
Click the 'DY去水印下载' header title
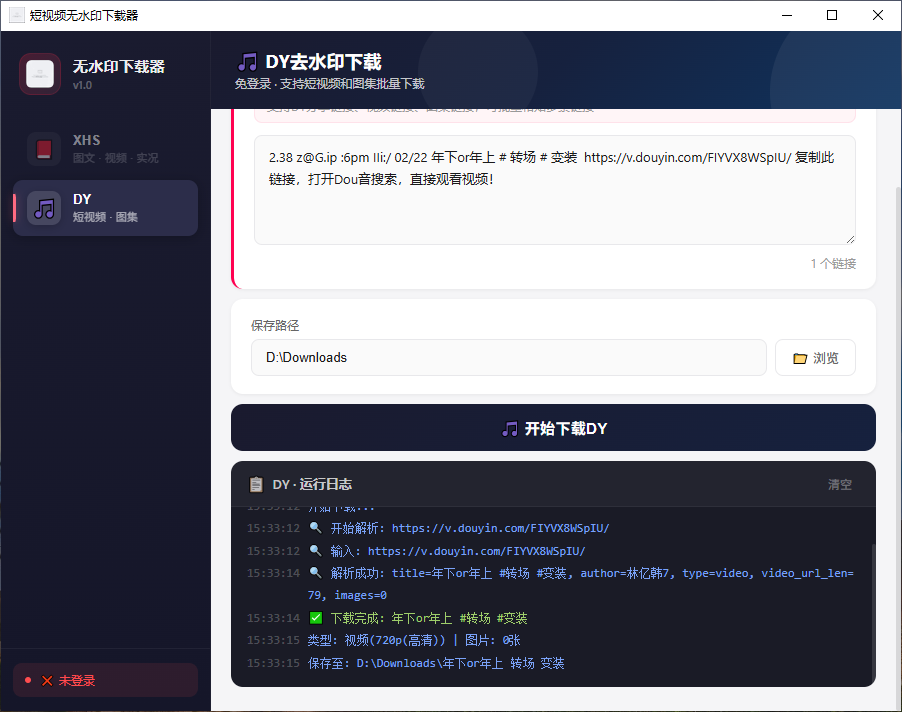coord(323,62)
